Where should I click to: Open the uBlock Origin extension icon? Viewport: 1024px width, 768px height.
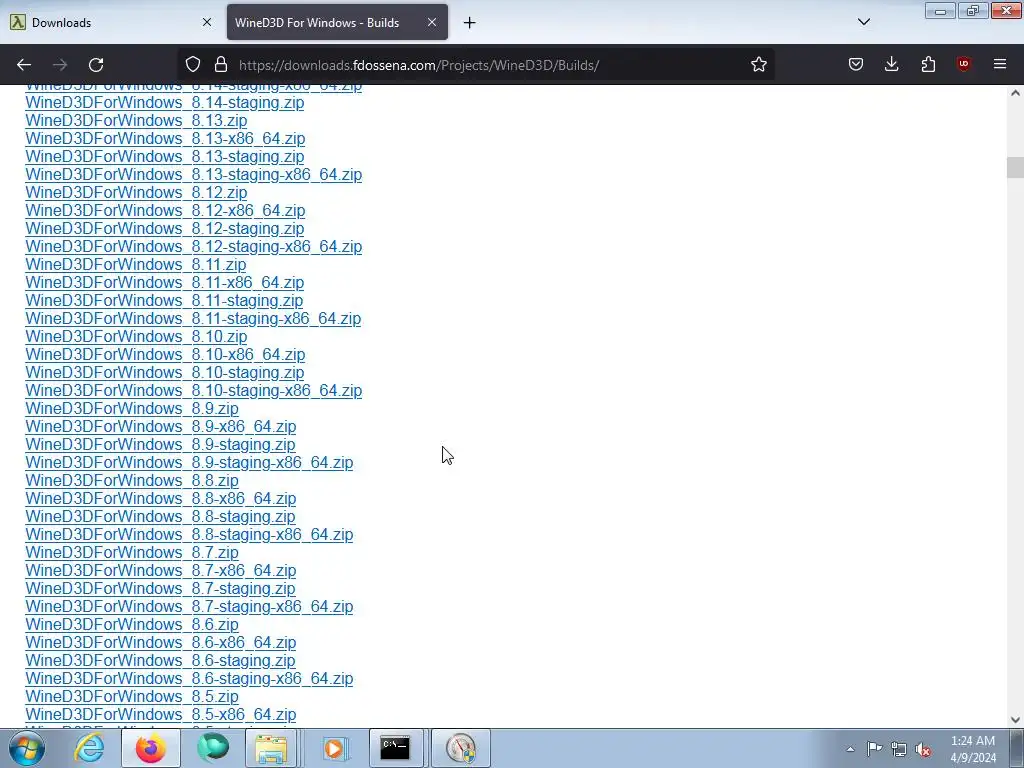coord(963,65)
